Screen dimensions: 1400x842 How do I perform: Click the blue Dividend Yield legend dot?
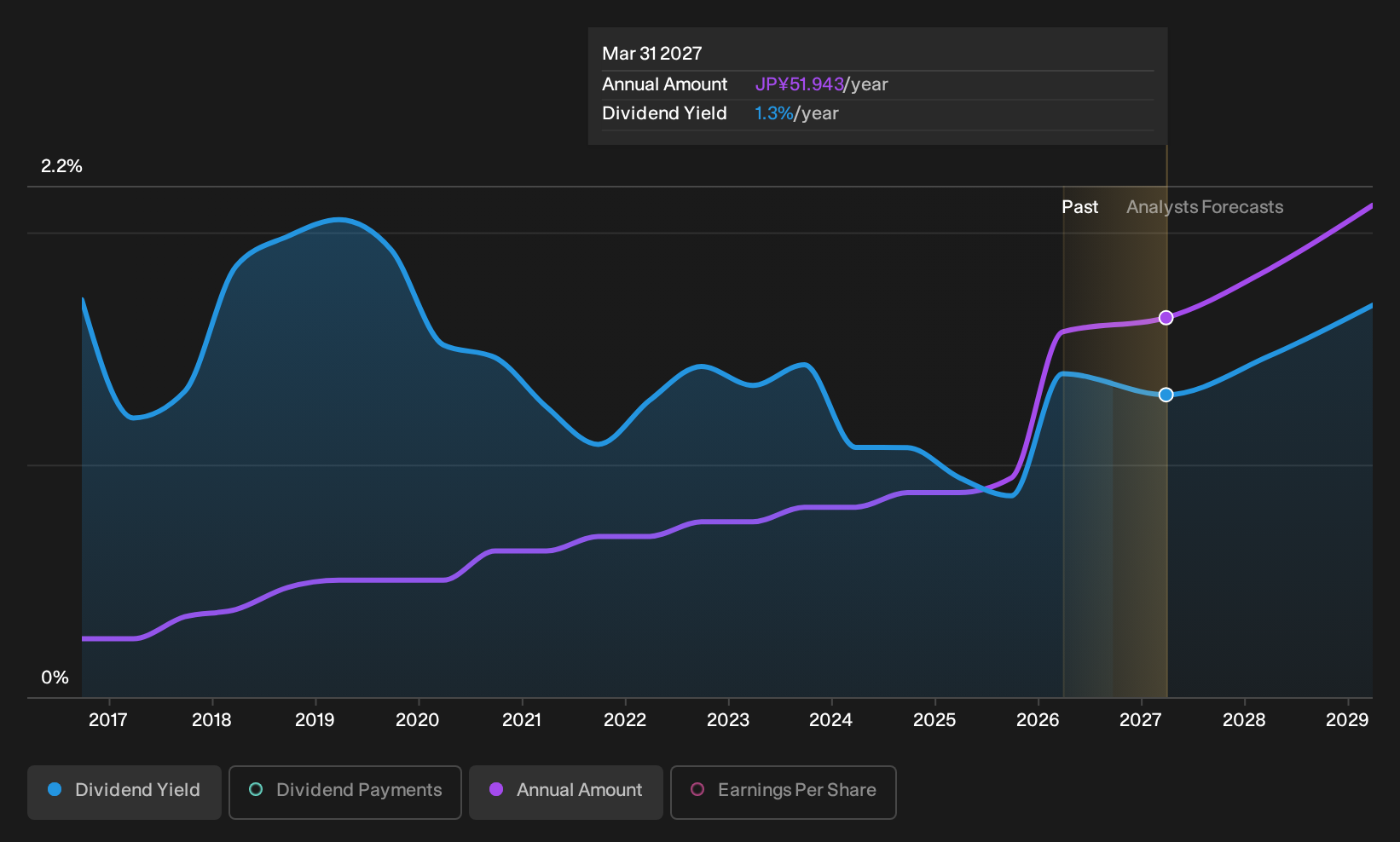coord(55,790)
